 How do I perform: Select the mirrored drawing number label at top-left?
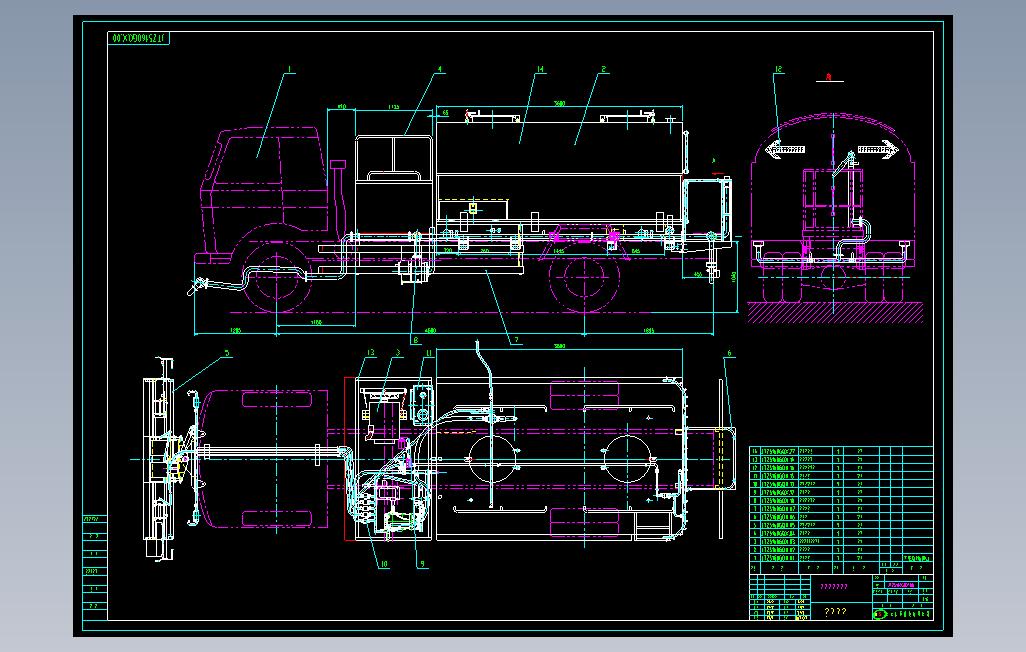point(139,39)
